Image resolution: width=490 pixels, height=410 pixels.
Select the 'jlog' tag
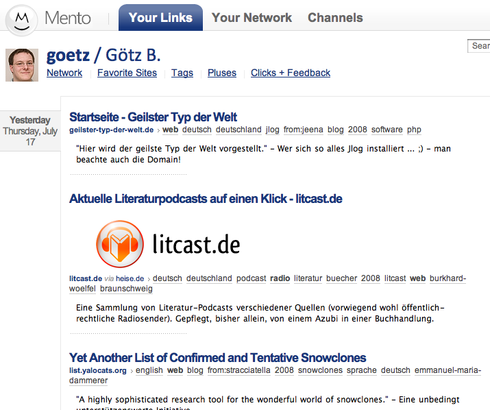(x=272, y=129)
